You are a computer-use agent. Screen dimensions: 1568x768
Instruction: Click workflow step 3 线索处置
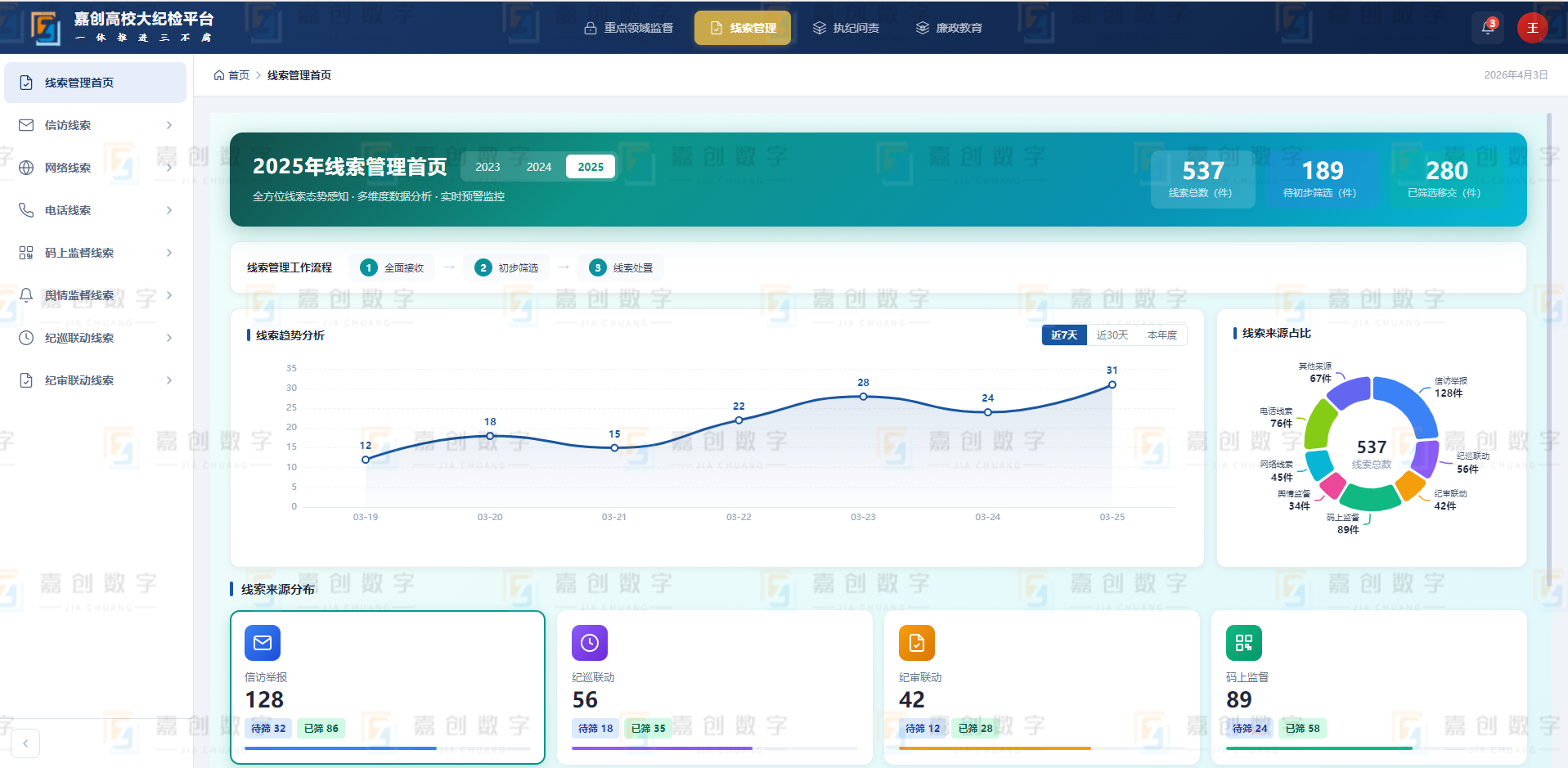tap(621, 267)
